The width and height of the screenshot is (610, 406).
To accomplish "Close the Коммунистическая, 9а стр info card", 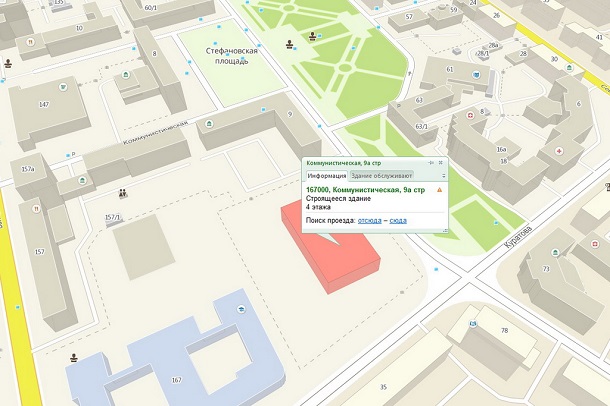I will [441, 161].
